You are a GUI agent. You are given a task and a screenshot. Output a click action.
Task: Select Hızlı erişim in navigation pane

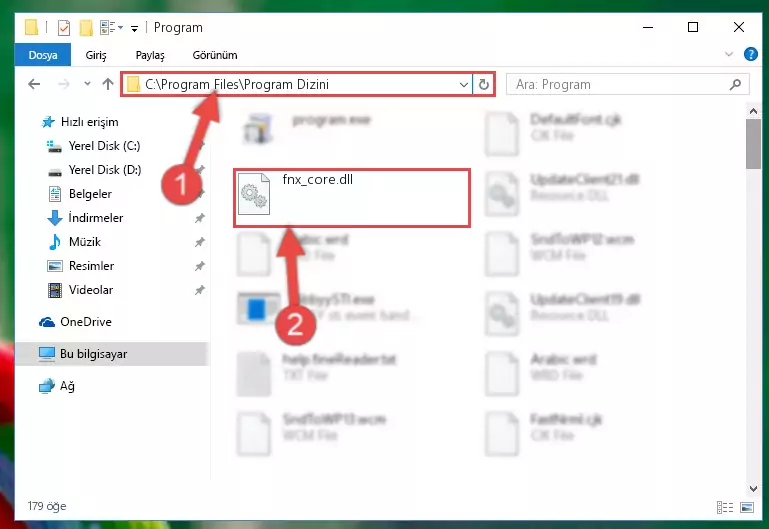point(89,122)
